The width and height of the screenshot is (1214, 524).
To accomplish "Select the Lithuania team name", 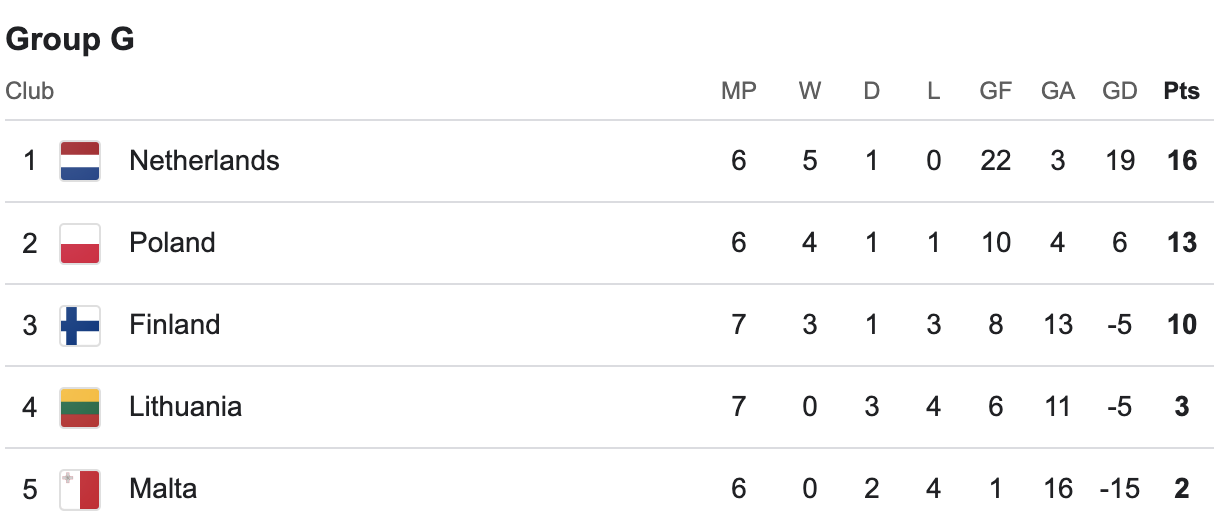I will click(x=185, y=407).
